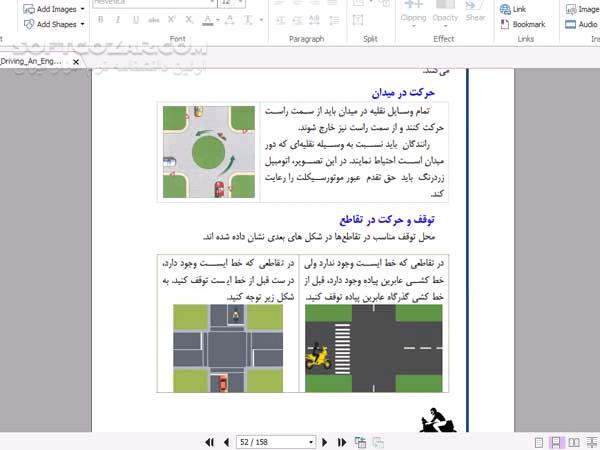600x450 pixels.
Task: Open the Add Shapes dropdown arrow
Action: point(82,24)
